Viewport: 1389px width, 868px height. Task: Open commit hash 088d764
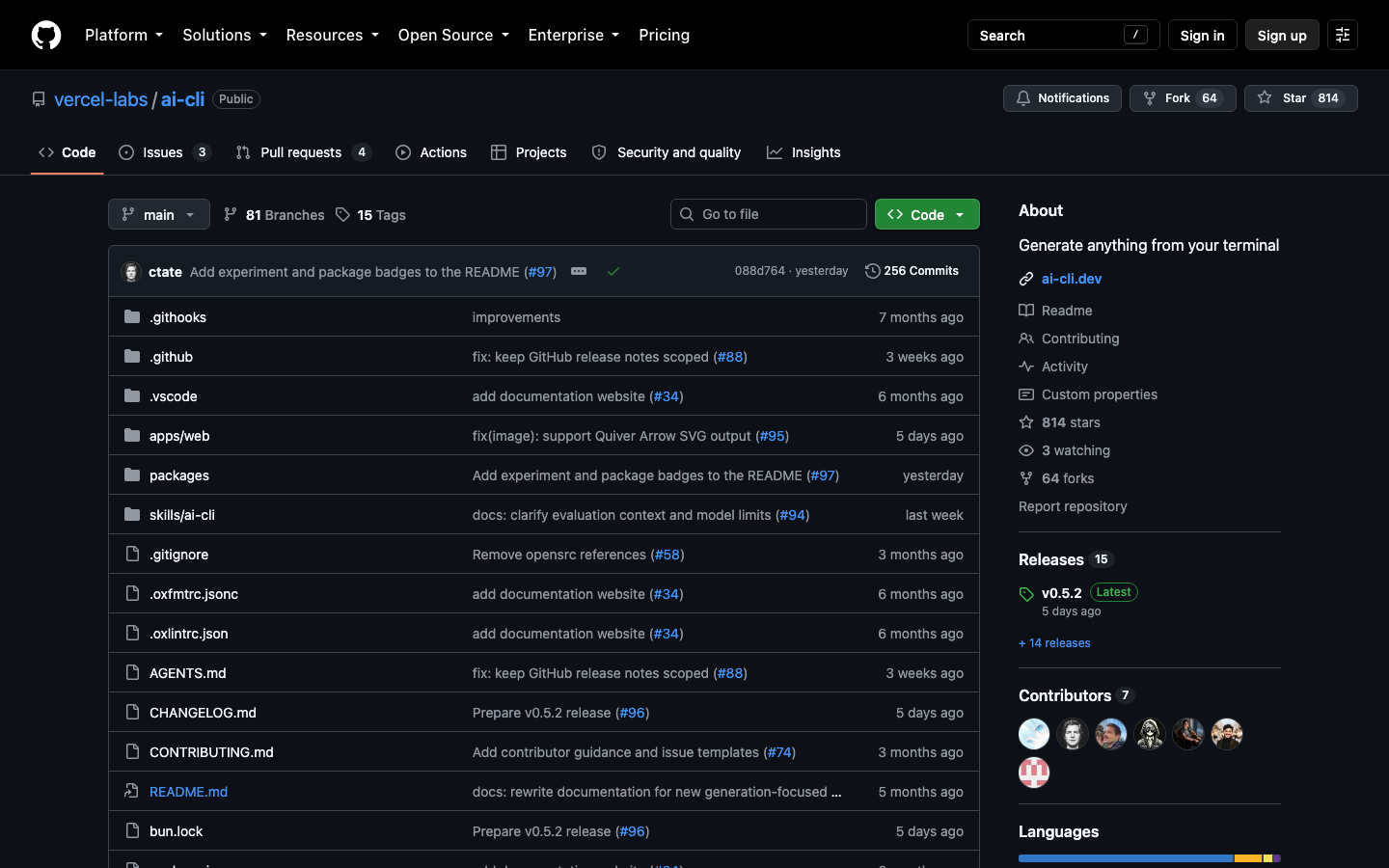pos(760,271)
